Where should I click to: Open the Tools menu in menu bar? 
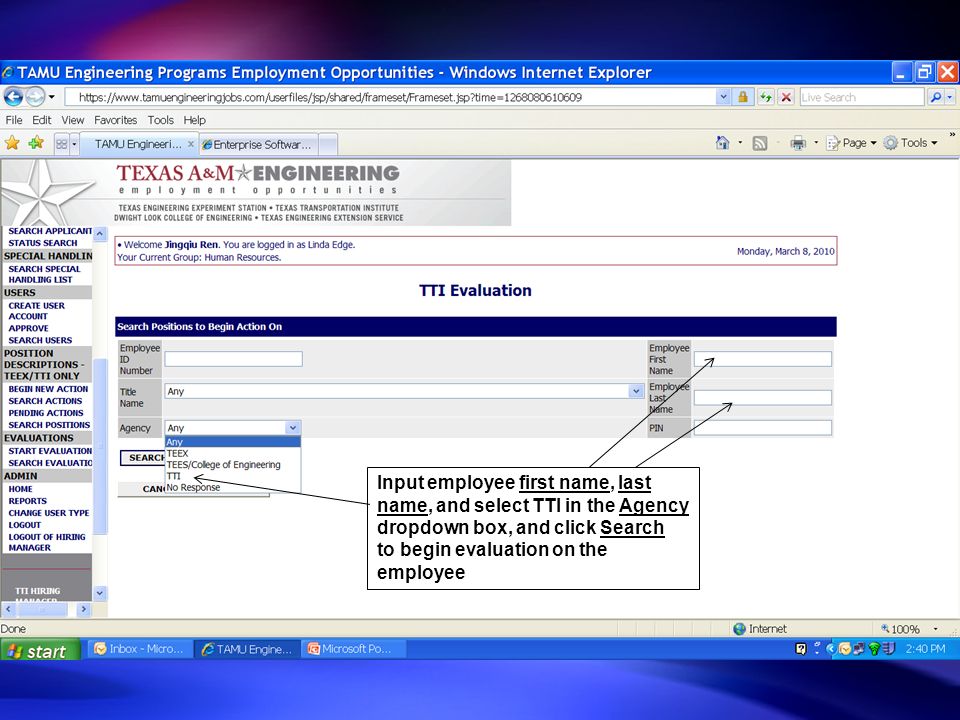pyautogui.click(x=160, y=120)
